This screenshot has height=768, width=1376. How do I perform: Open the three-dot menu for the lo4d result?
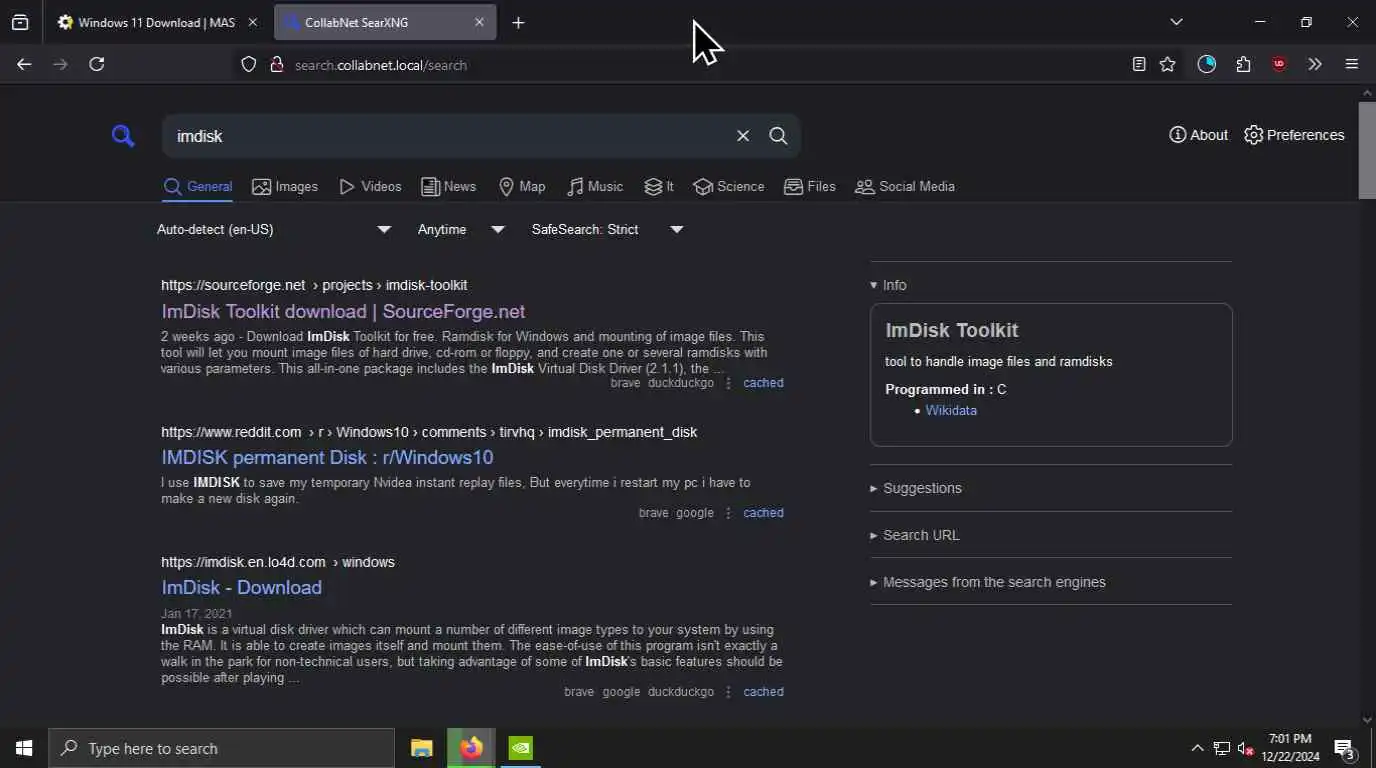[x=728, y=692]
